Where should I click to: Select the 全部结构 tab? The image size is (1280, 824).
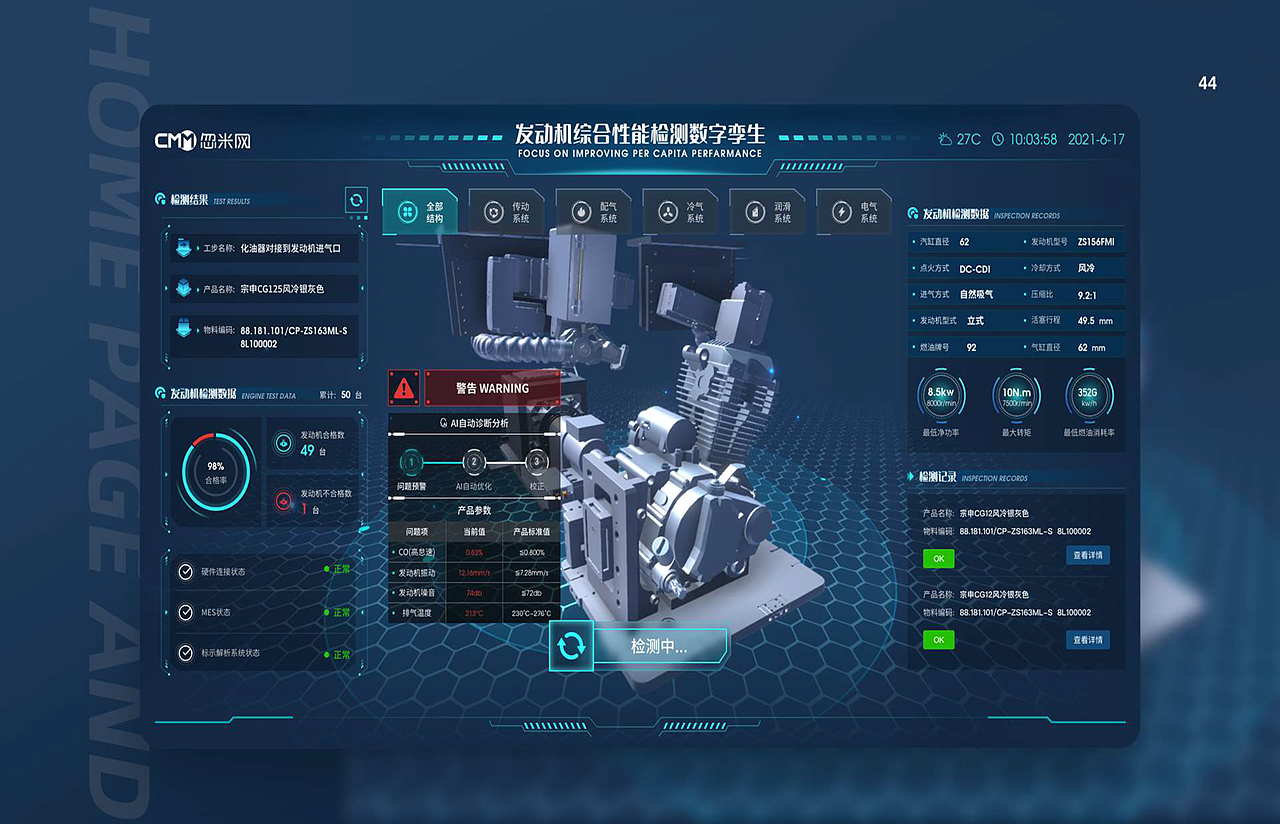click(420, 212)
